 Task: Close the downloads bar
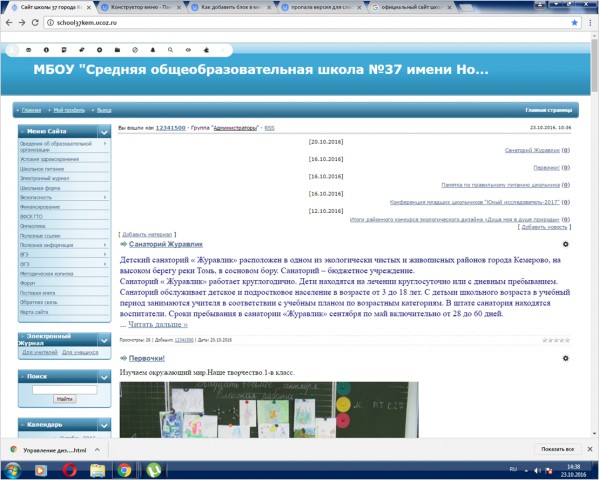coord(590,449)
